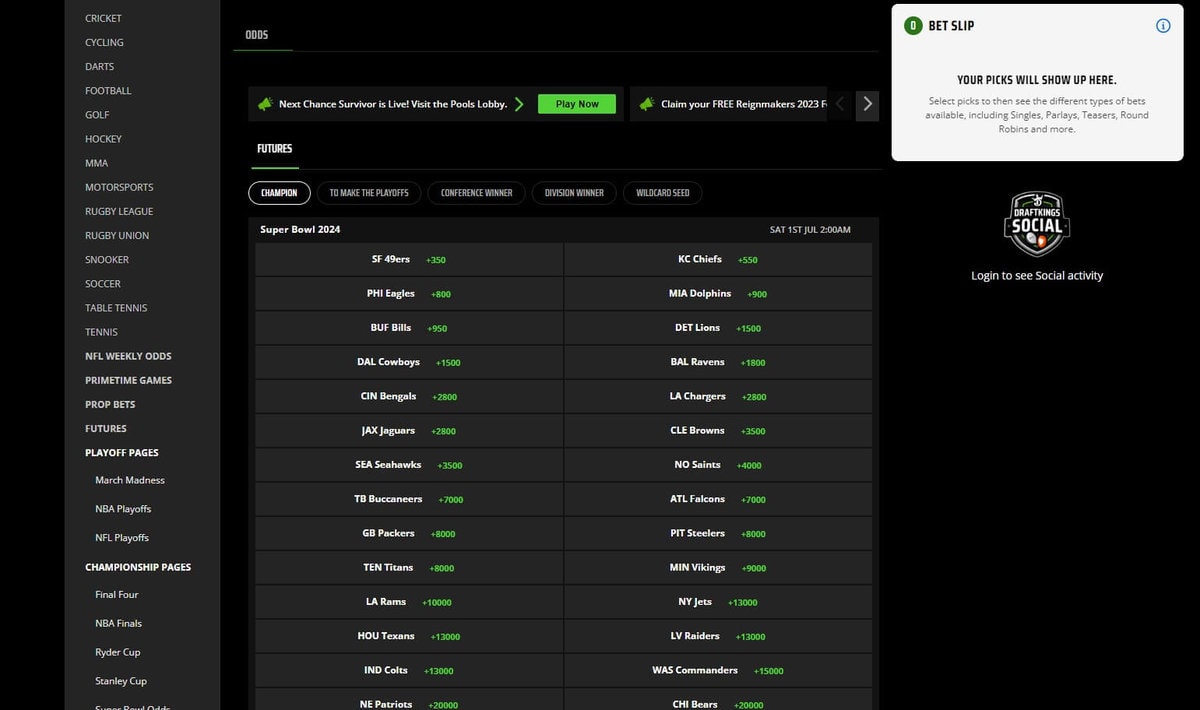The image size is (1200, 710).
Task: Click the megaphone icon beside Reignmakers promo
Action: click(647, 104)
